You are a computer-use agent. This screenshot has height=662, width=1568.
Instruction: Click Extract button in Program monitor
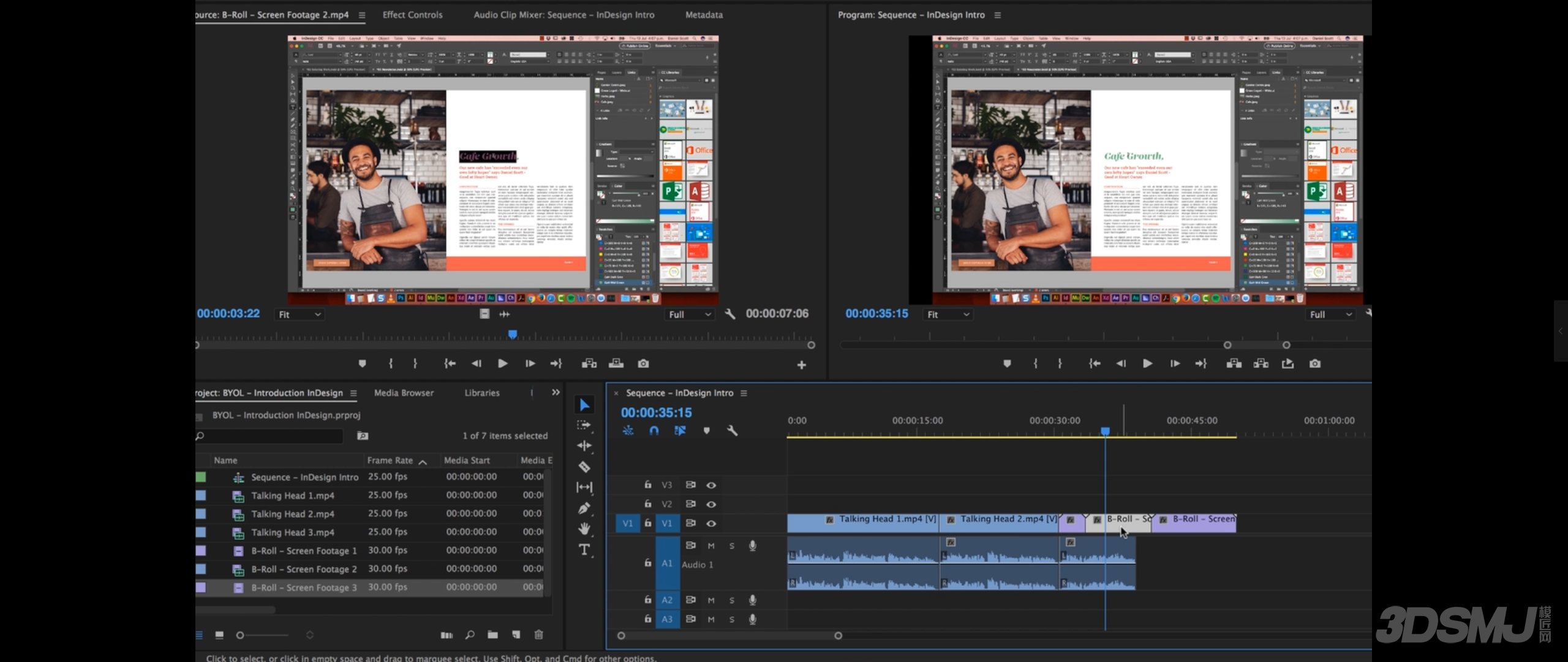[x=1261, y=363]
